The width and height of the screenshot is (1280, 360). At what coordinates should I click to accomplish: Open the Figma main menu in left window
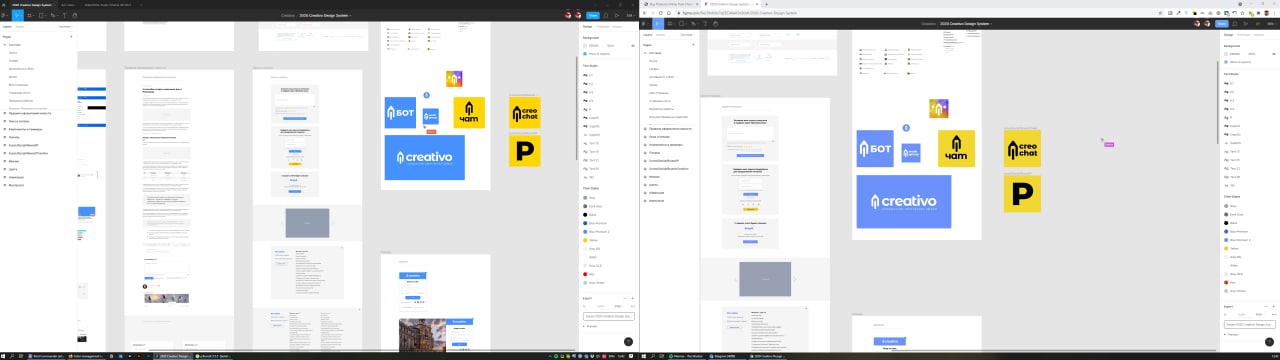(4, 15)
